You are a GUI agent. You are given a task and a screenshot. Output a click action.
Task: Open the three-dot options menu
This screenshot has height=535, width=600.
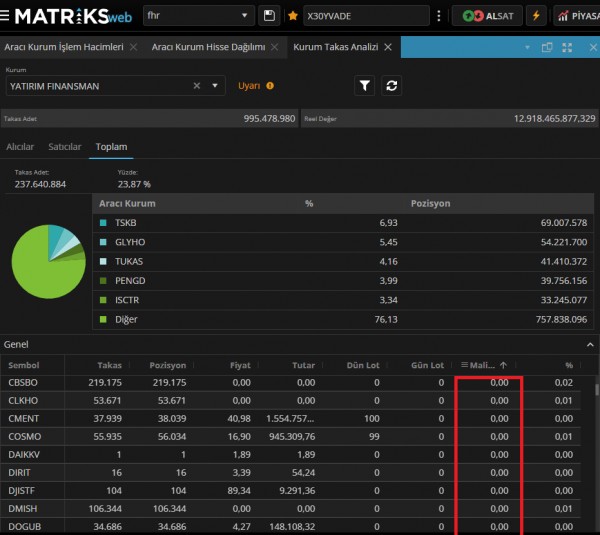(439, 16)
